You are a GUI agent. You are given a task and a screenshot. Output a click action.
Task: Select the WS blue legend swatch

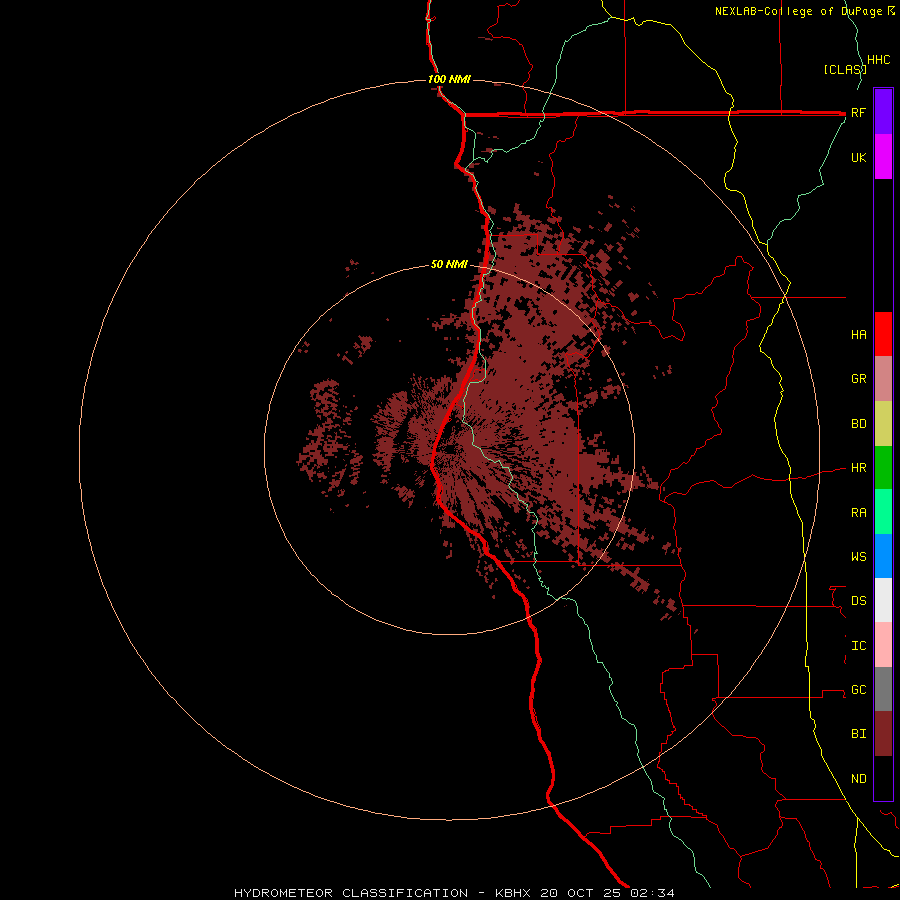[x=883, y=556]
